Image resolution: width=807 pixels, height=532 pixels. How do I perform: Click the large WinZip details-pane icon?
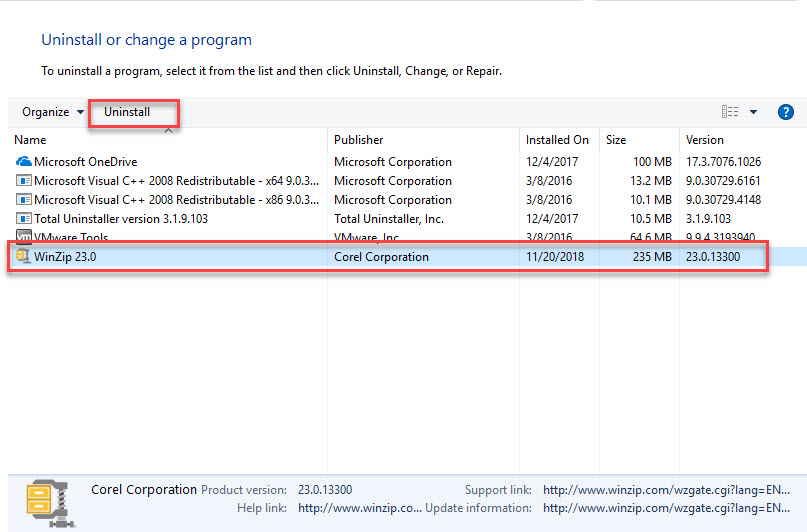[49, 504]
